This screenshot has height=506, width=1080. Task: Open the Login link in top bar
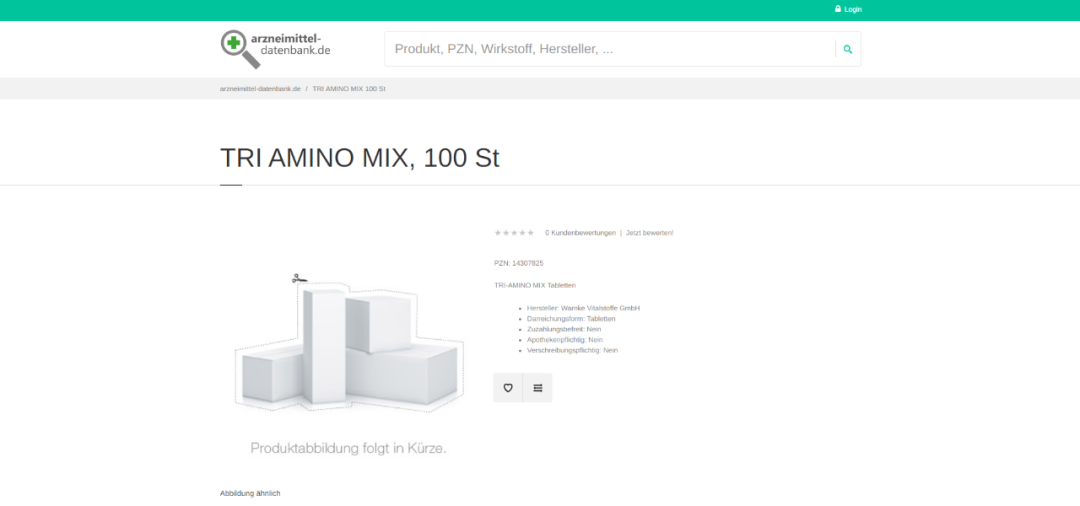848,9
